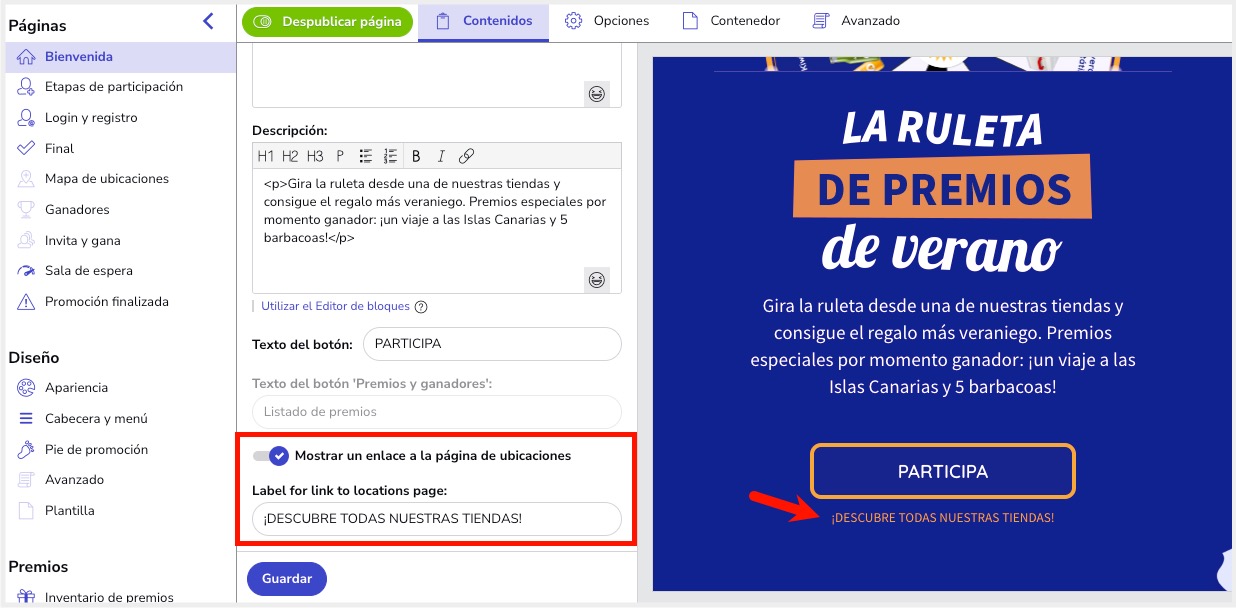
Task: Click the Mapa de ubicaciones pin icon
Action: [x=26, y=179]
